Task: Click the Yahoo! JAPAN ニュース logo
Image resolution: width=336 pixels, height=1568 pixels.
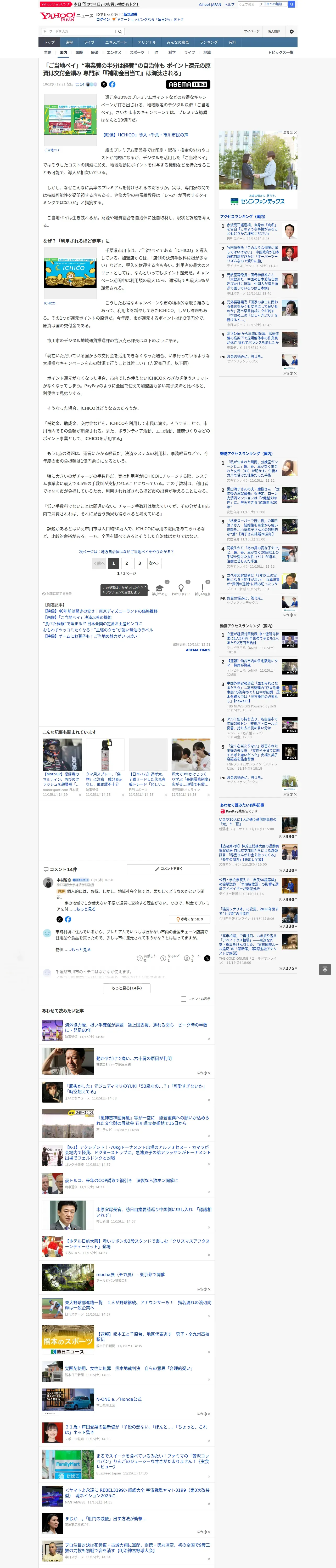Action: pyautogui.click(x=66, y=16)
